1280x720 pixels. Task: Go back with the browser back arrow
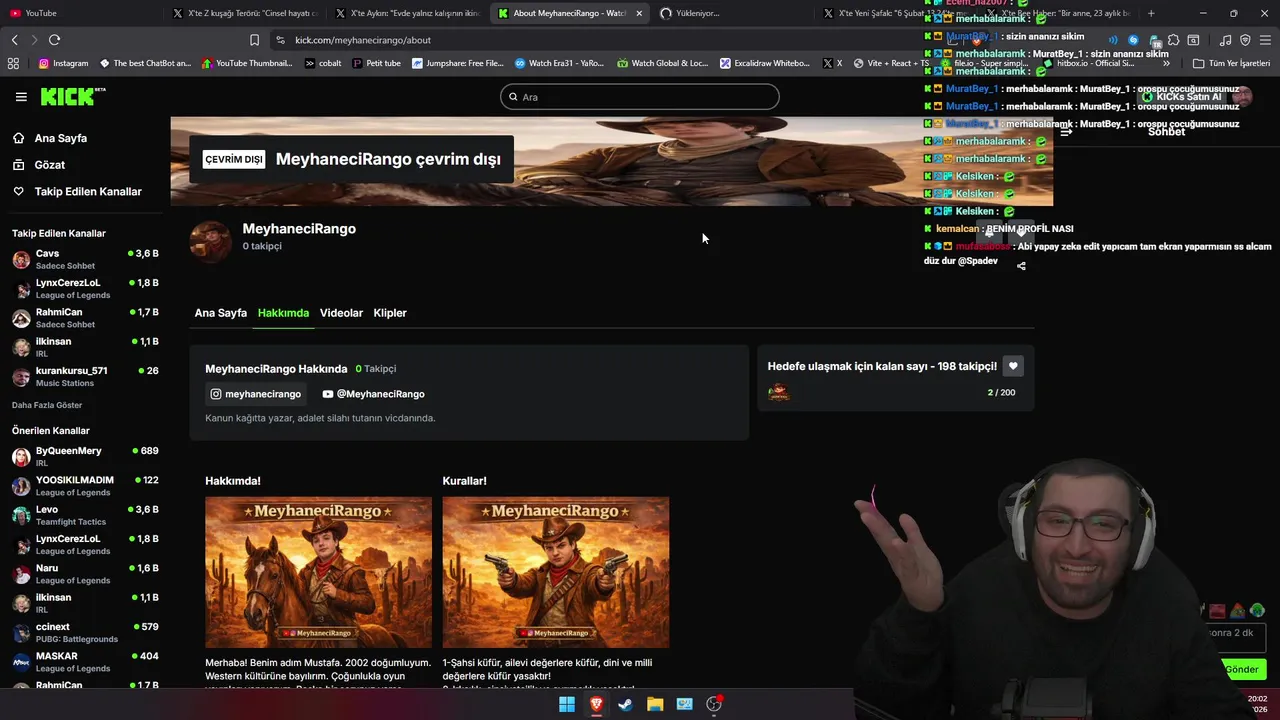14,40
